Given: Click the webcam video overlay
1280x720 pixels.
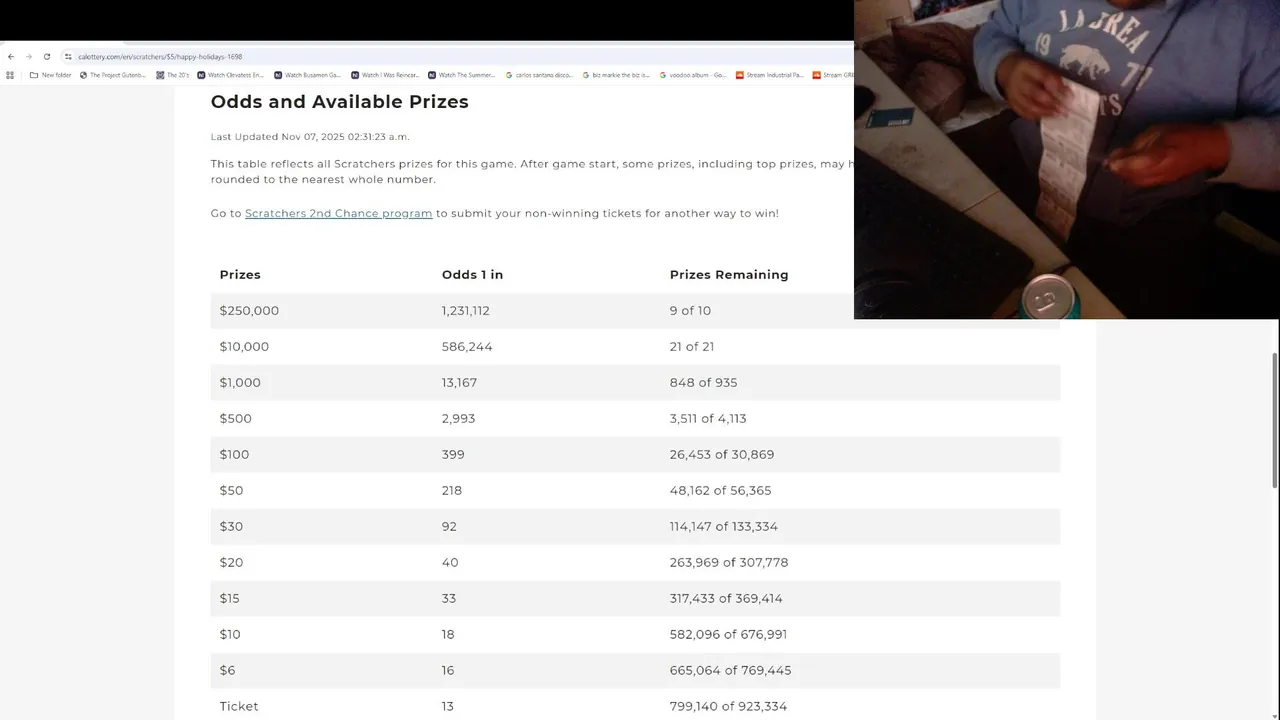Looking at the screenshot, I should point(1066,160).
